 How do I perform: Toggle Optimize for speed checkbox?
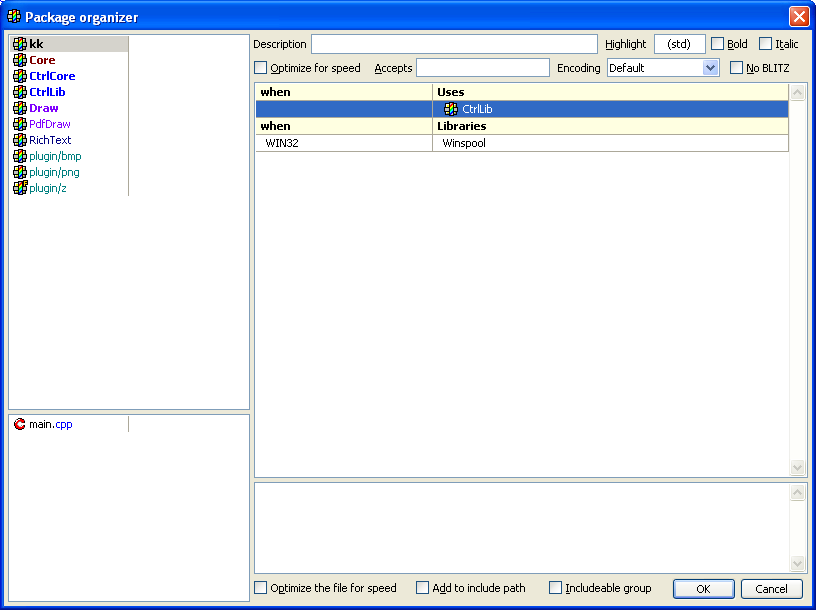[262, 68]
